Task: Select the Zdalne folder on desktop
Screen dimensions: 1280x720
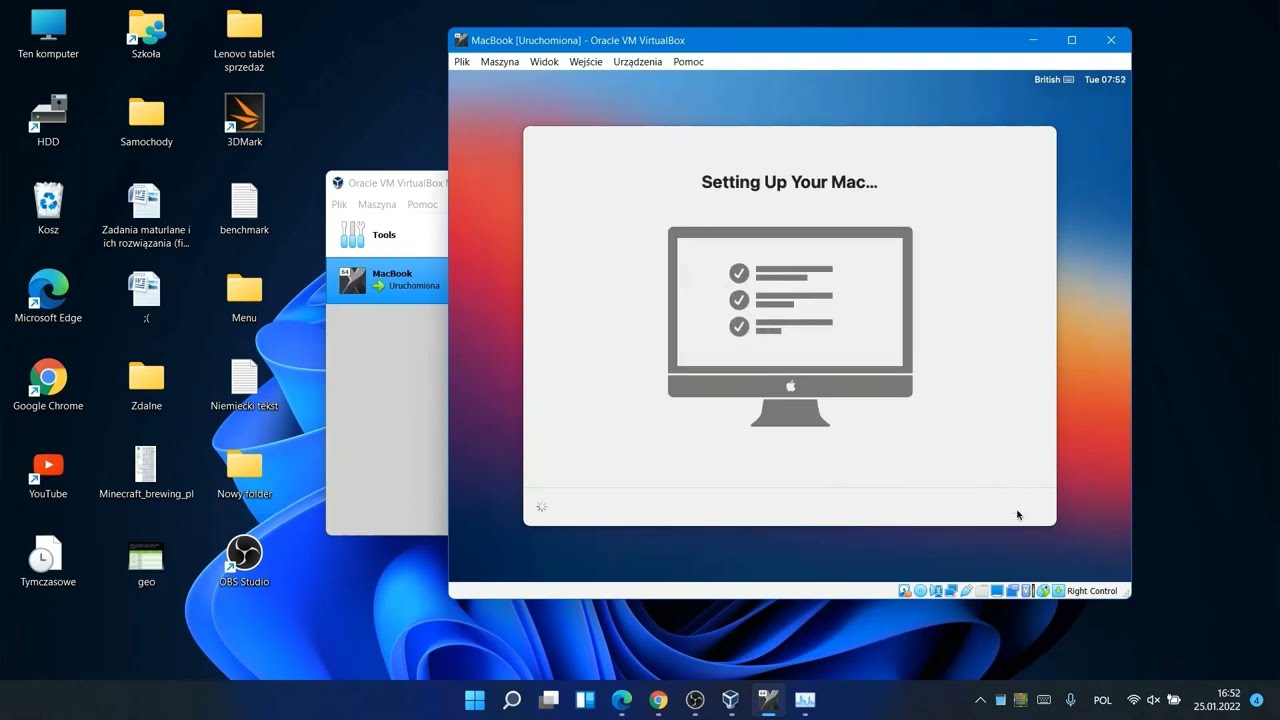Action: [x=146, y=386]
